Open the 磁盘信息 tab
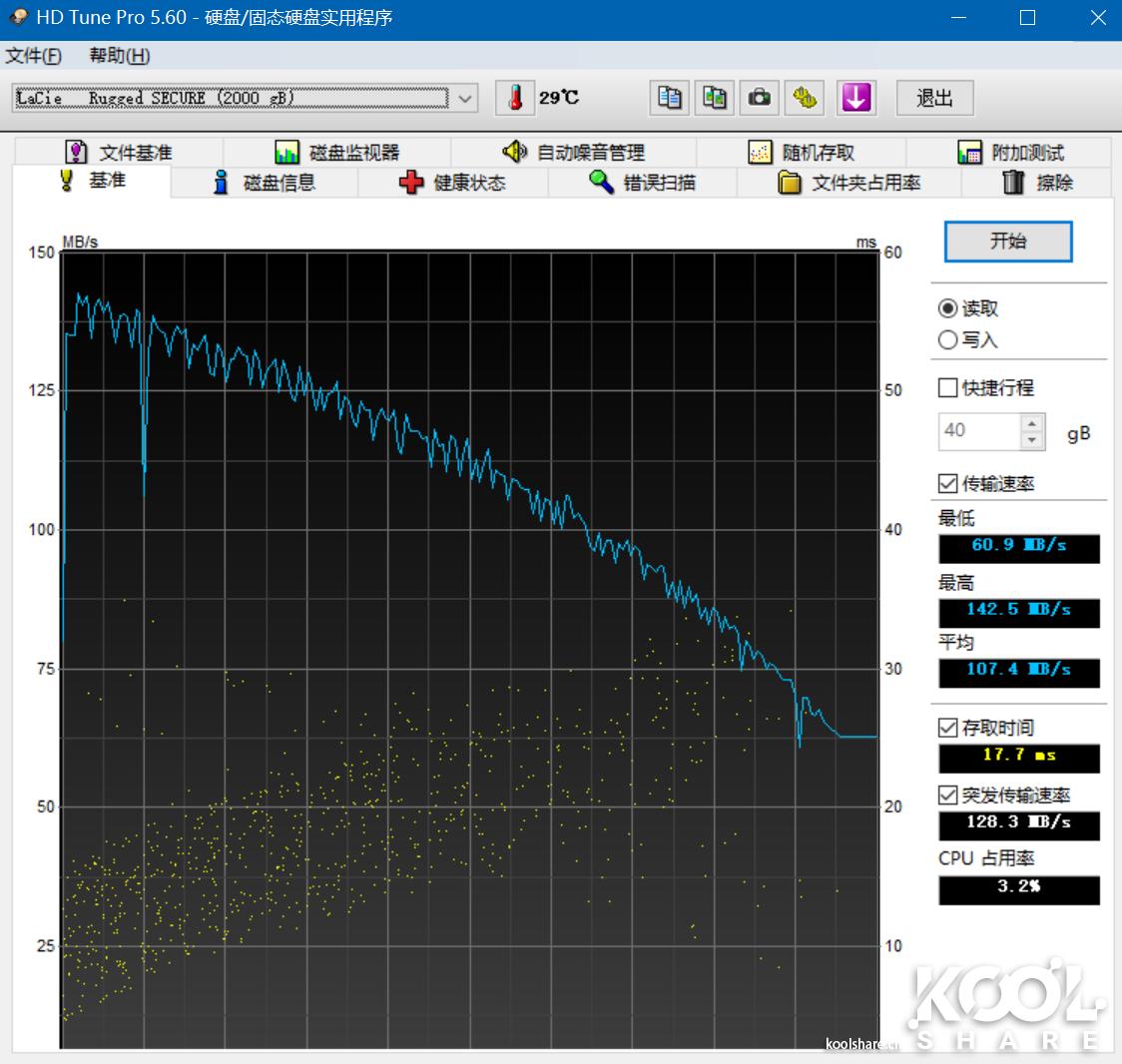The image size is (1122, 1064). point(265,183)
